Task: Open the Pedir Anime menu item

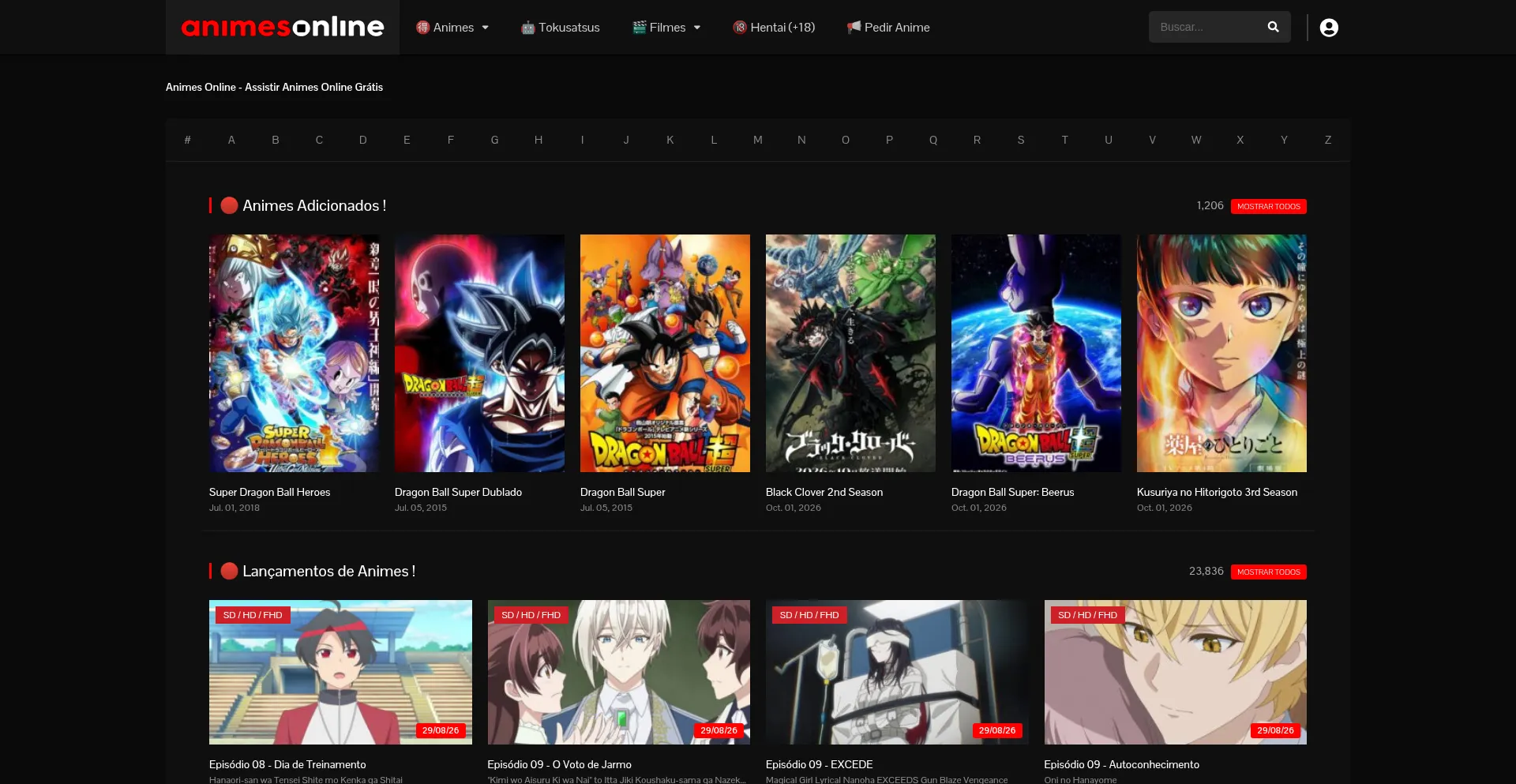Action: click(x=888, y=28)
